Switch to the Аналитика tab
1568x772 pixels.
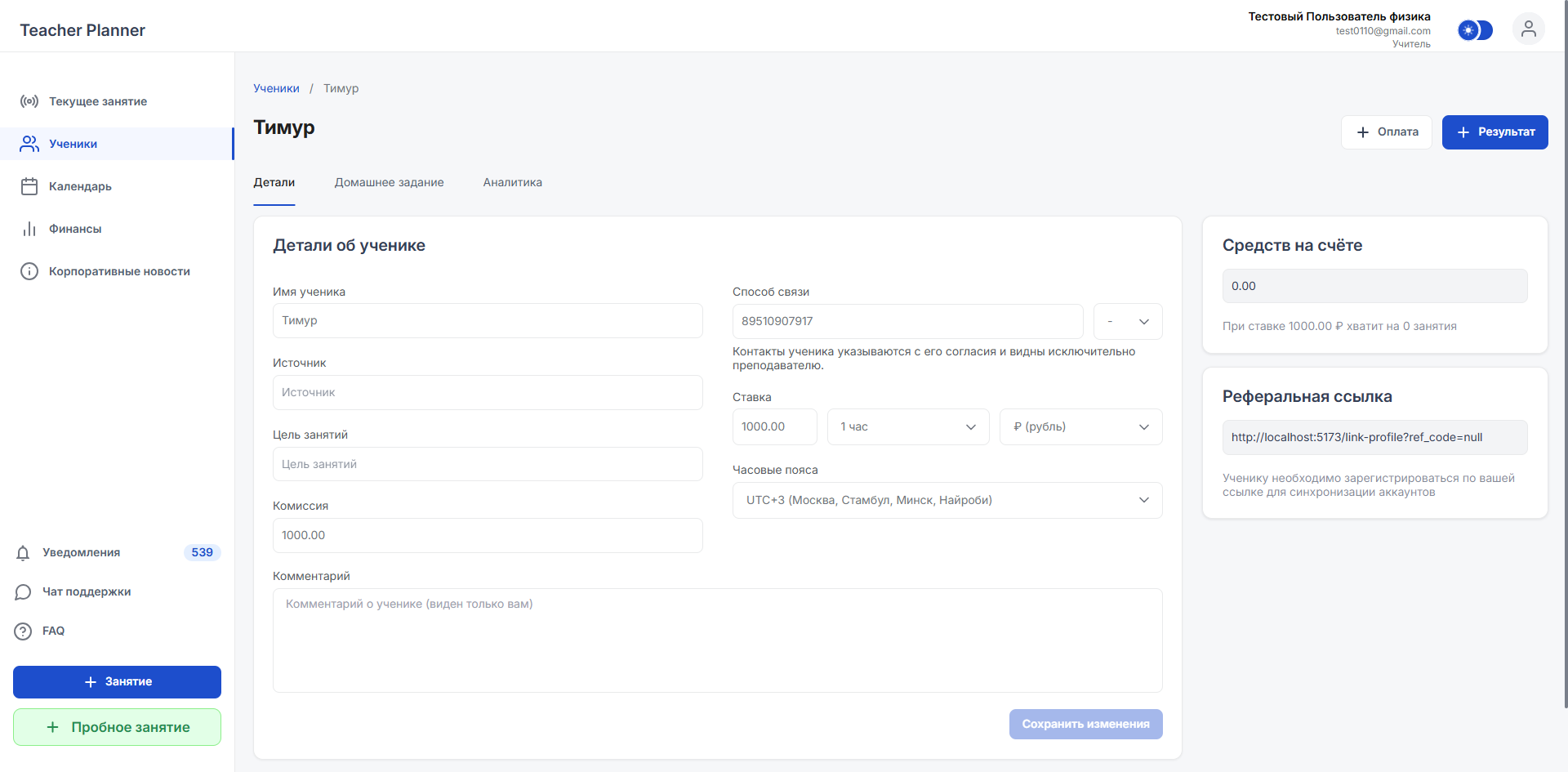[x=512, y=182]
